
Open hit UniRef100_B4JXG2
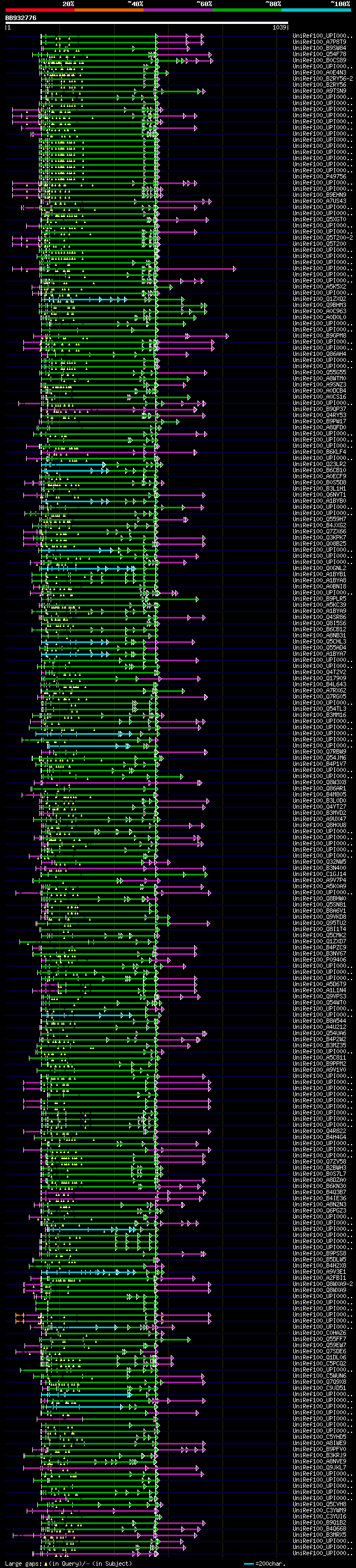[x=319, y=525]
